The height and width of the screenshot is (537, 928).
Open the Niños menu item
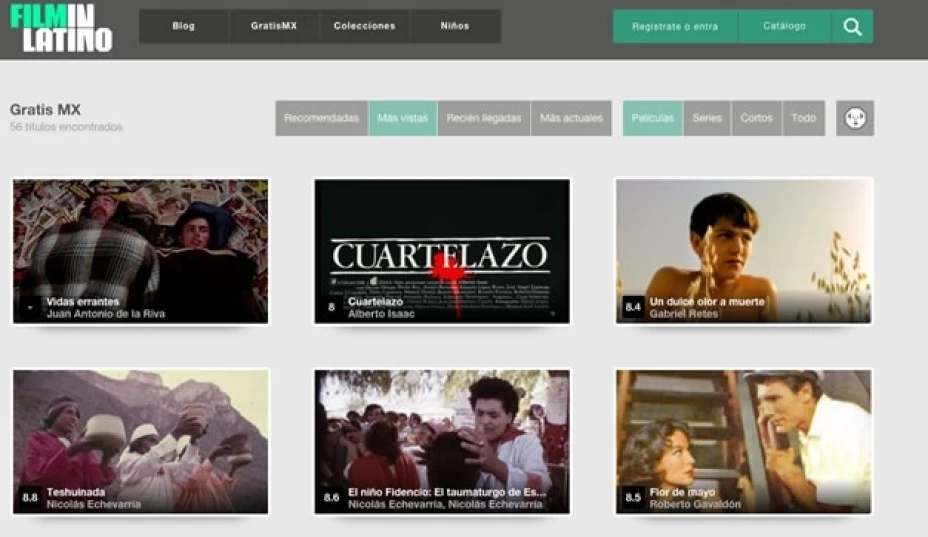pos(455,26)
